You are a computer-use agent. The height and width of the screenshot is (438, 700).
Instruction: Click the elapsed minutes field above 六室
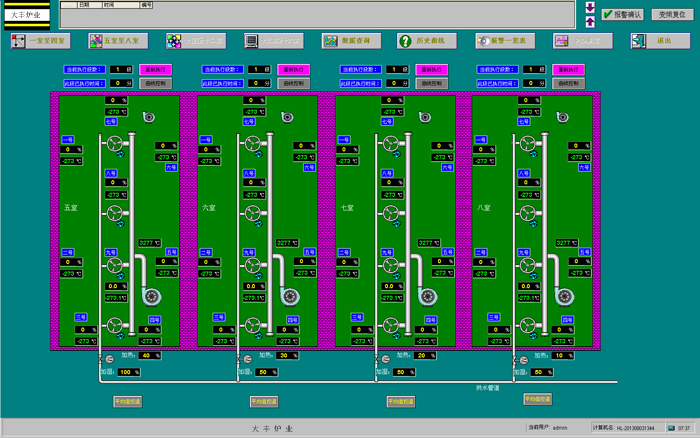pyautogui.click(x=259, y=83)
